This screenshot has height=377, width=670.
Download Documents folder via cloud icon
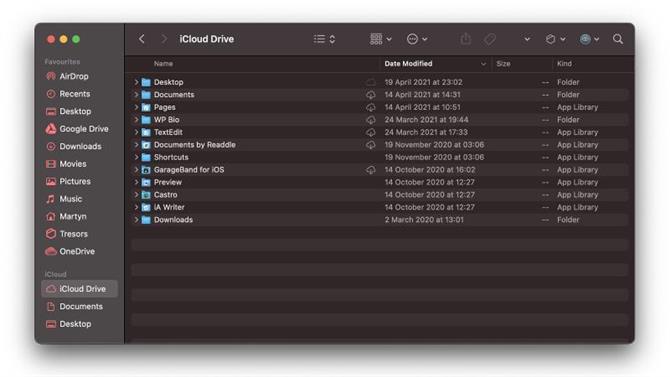(370, 94)
